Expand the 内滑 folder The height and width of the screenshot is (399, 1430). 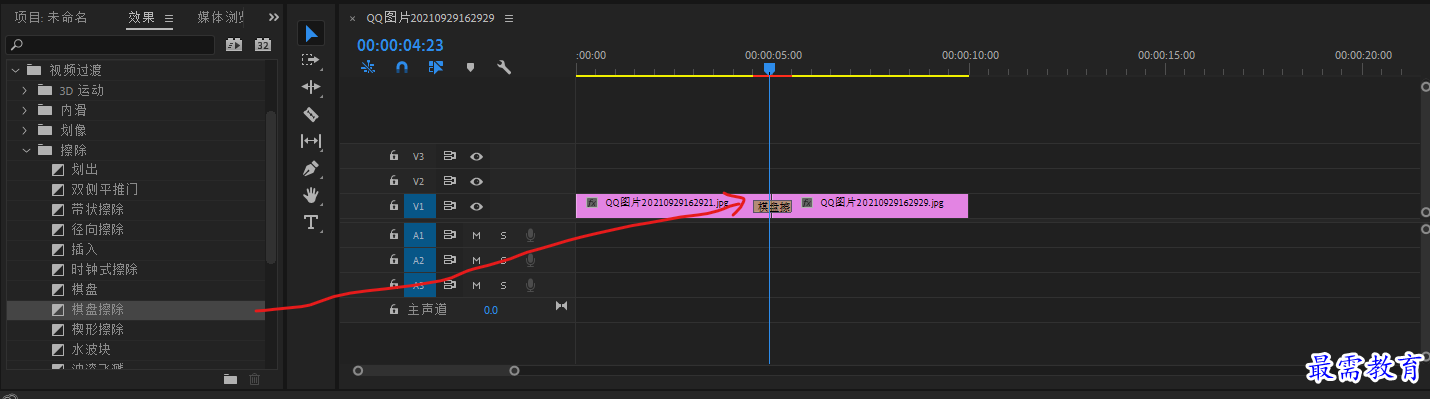(25, 110)
